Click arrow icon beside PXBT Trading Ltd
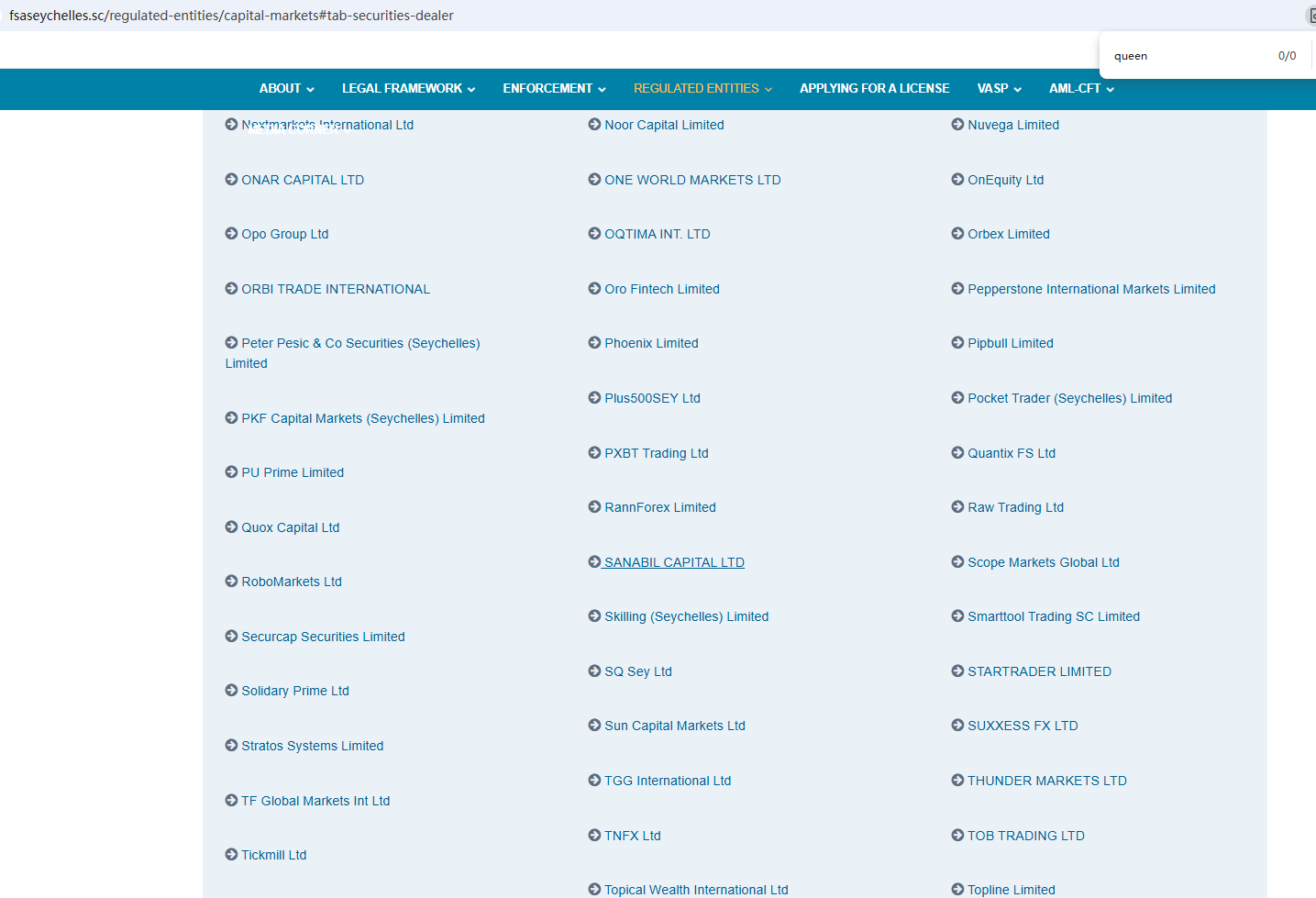Image resolution: width=1316 pixels, height=898 pixels. click(594, 453)
